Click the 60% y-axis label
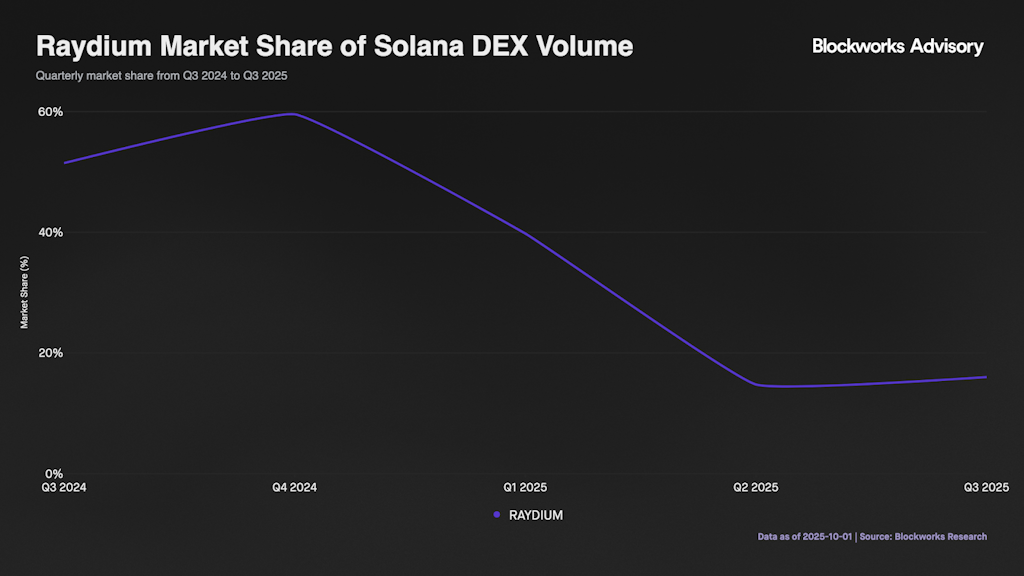Screen dimensions: 1024x576 click(51, 112)
